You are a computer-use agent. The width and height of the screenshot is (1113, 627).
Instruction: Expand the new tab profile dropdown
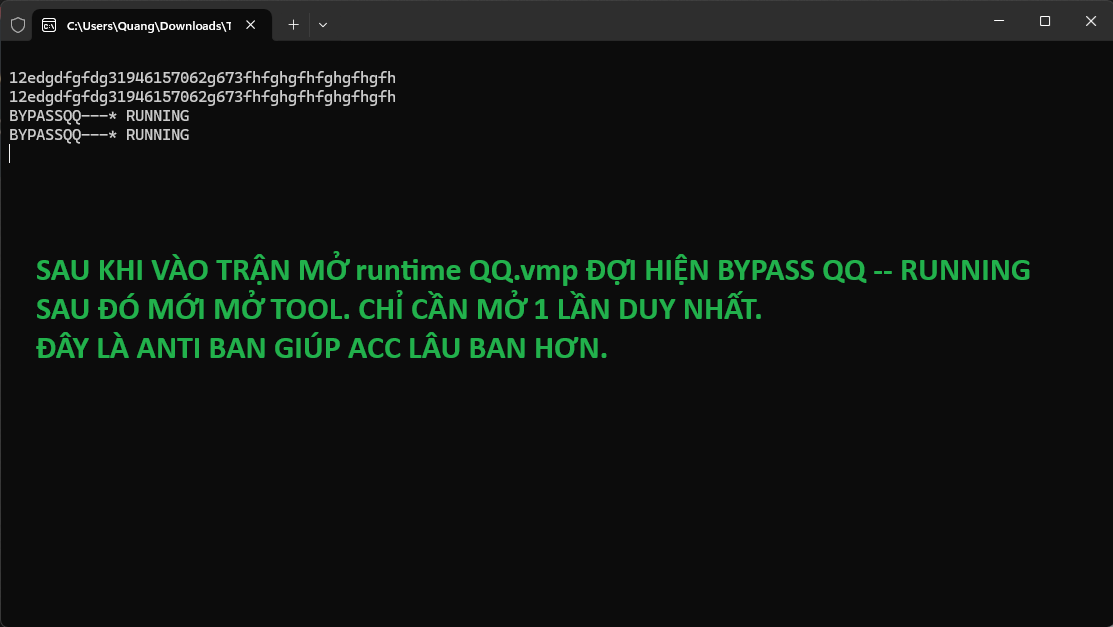(323, 25)
